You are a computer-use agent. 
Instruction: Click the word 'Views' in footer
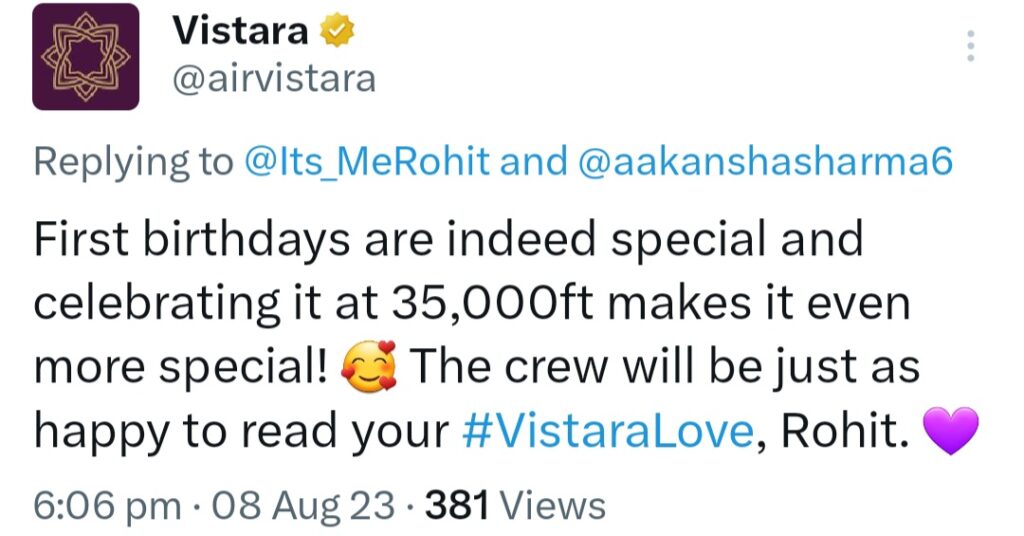[x=552, y=506]
